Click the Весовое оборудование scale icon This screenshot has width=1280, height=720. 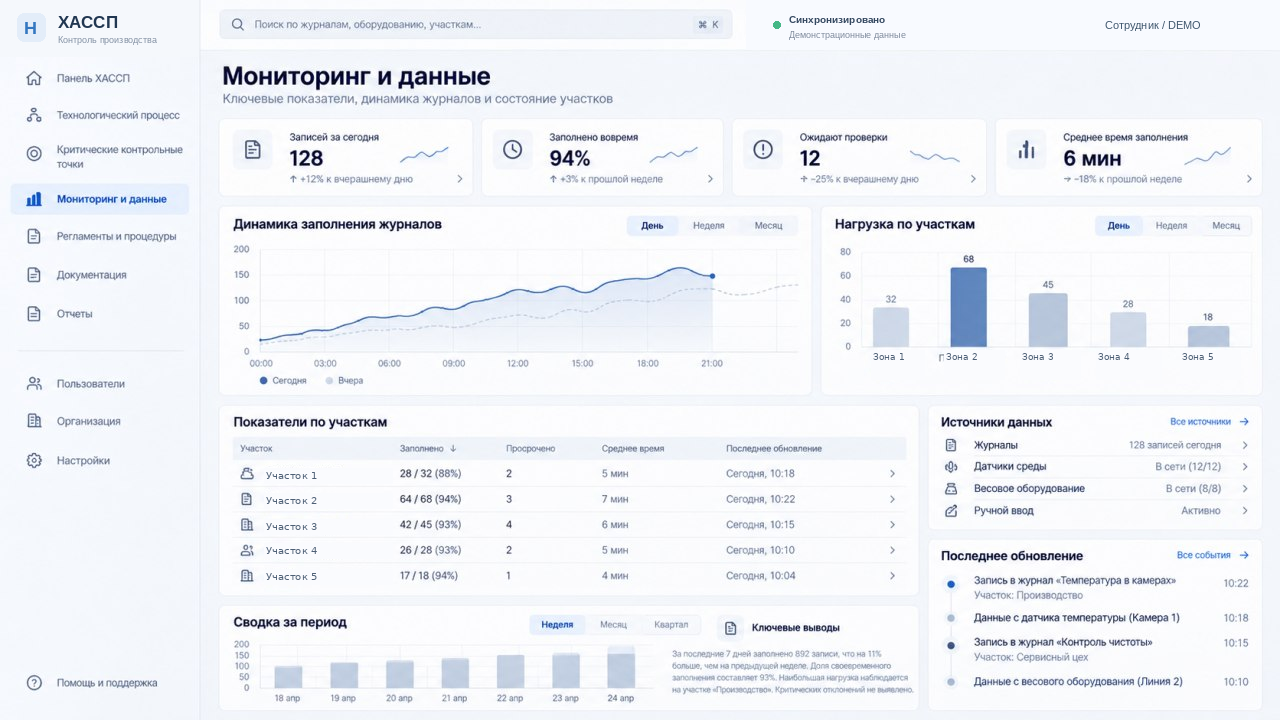click(951, 489)
